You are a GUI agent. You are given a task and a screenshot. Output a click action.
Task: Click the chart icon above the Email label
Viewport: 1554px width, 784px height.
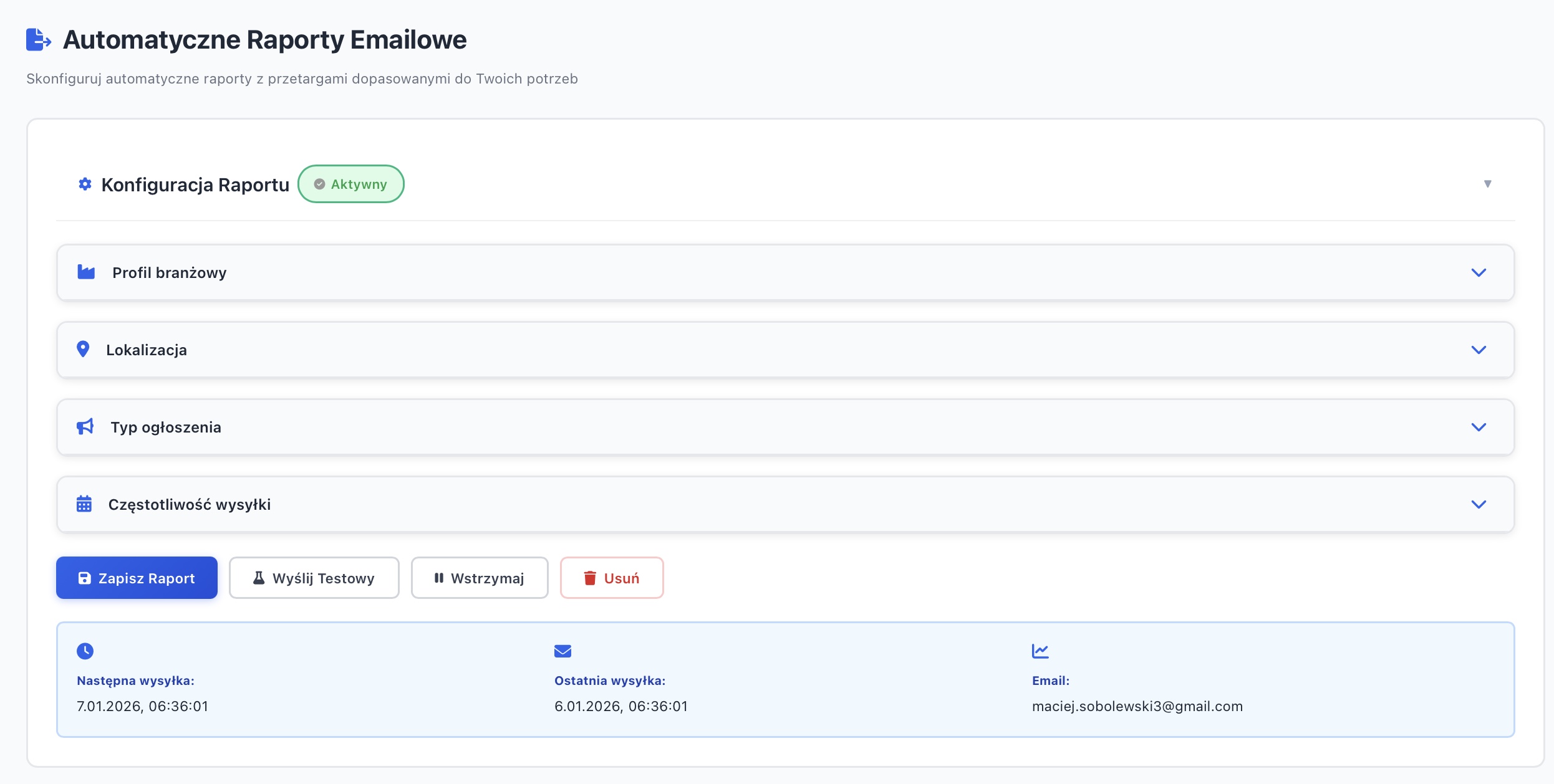coord(1040,651)
